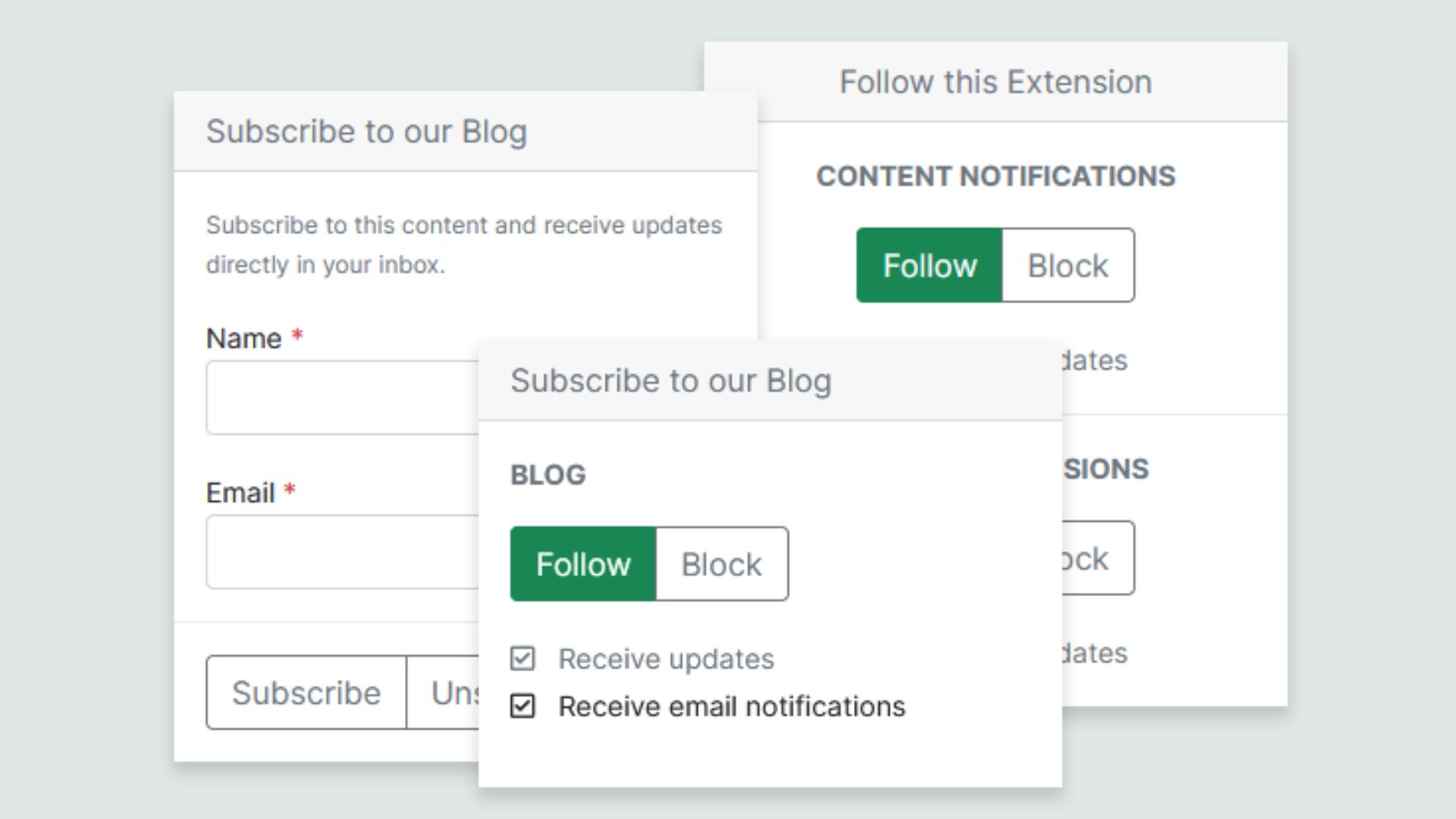Click the Follow this Extension panel header
This screenshot has height=819, width=1456.
996,82
